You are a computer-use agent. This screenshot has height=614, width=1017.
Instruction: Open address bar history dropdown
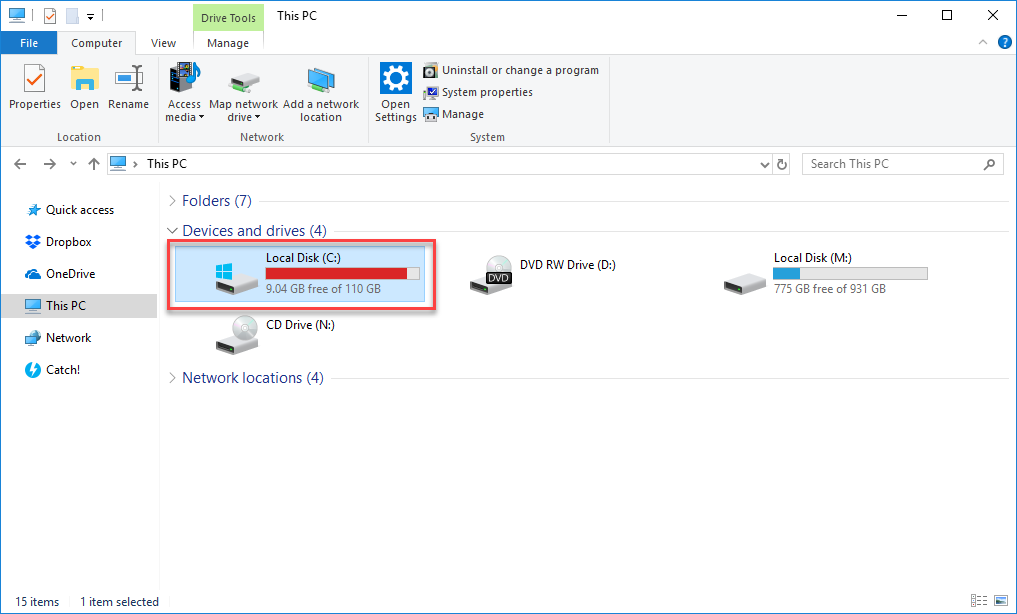765,165
